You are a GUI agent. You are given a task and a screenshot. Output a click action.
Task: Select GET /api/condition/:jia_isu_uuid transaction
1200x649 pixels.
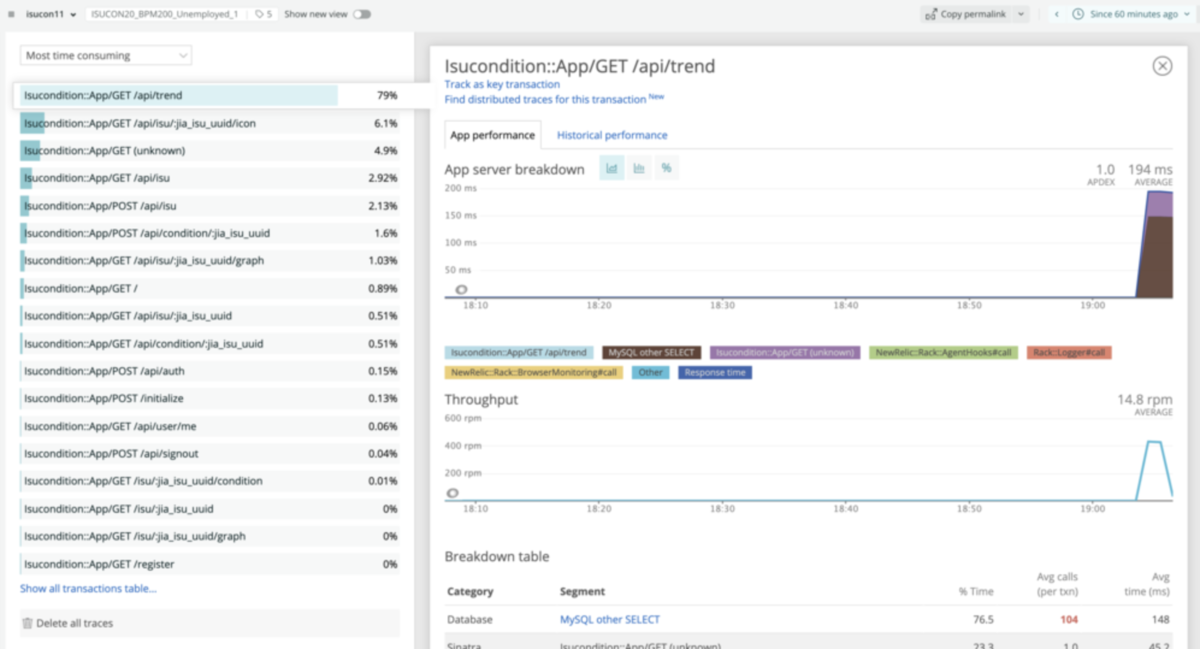[x=210, y=343]
